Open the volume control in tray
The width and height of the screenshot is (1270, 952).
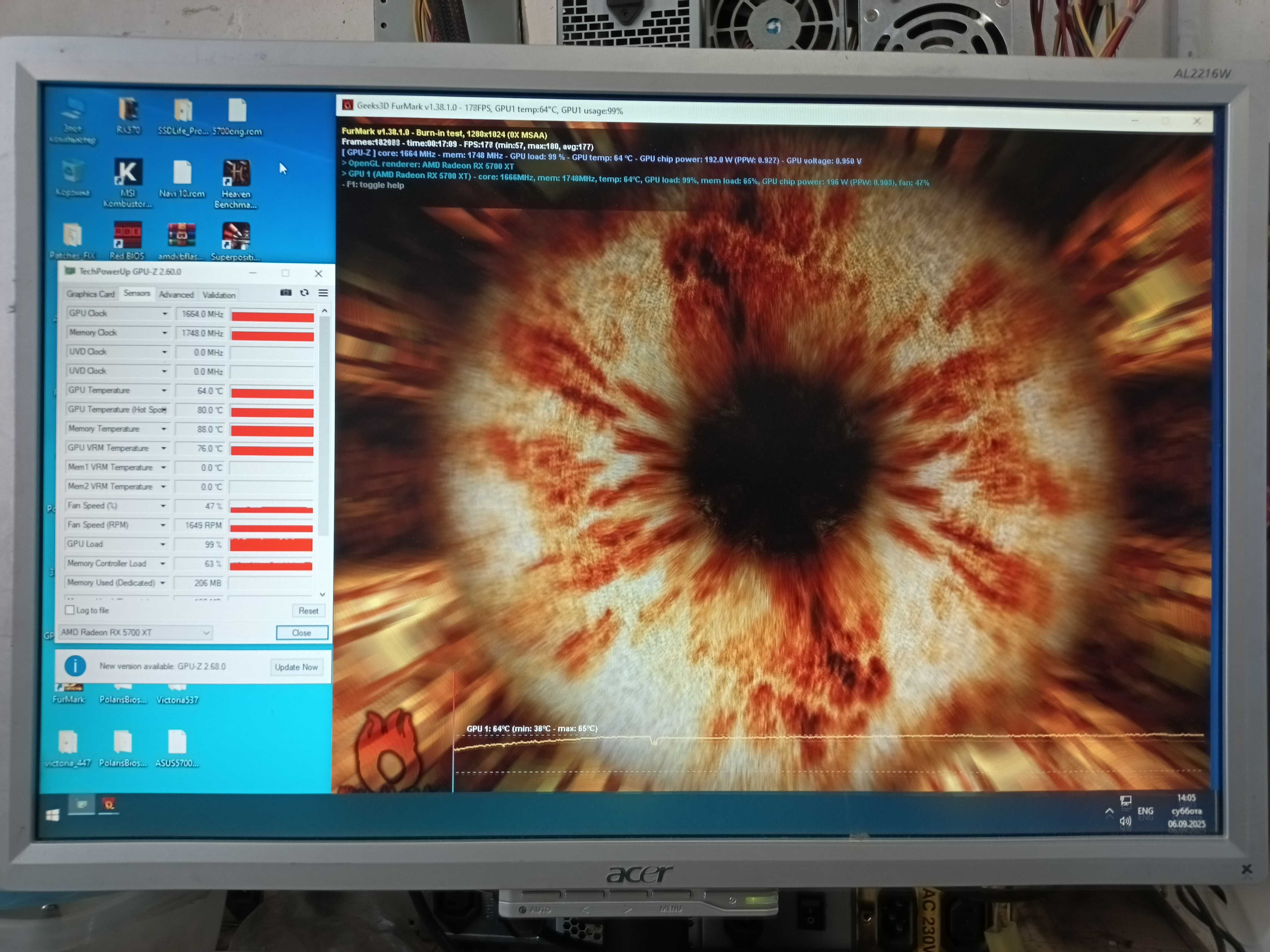[x=1125, y=821]
